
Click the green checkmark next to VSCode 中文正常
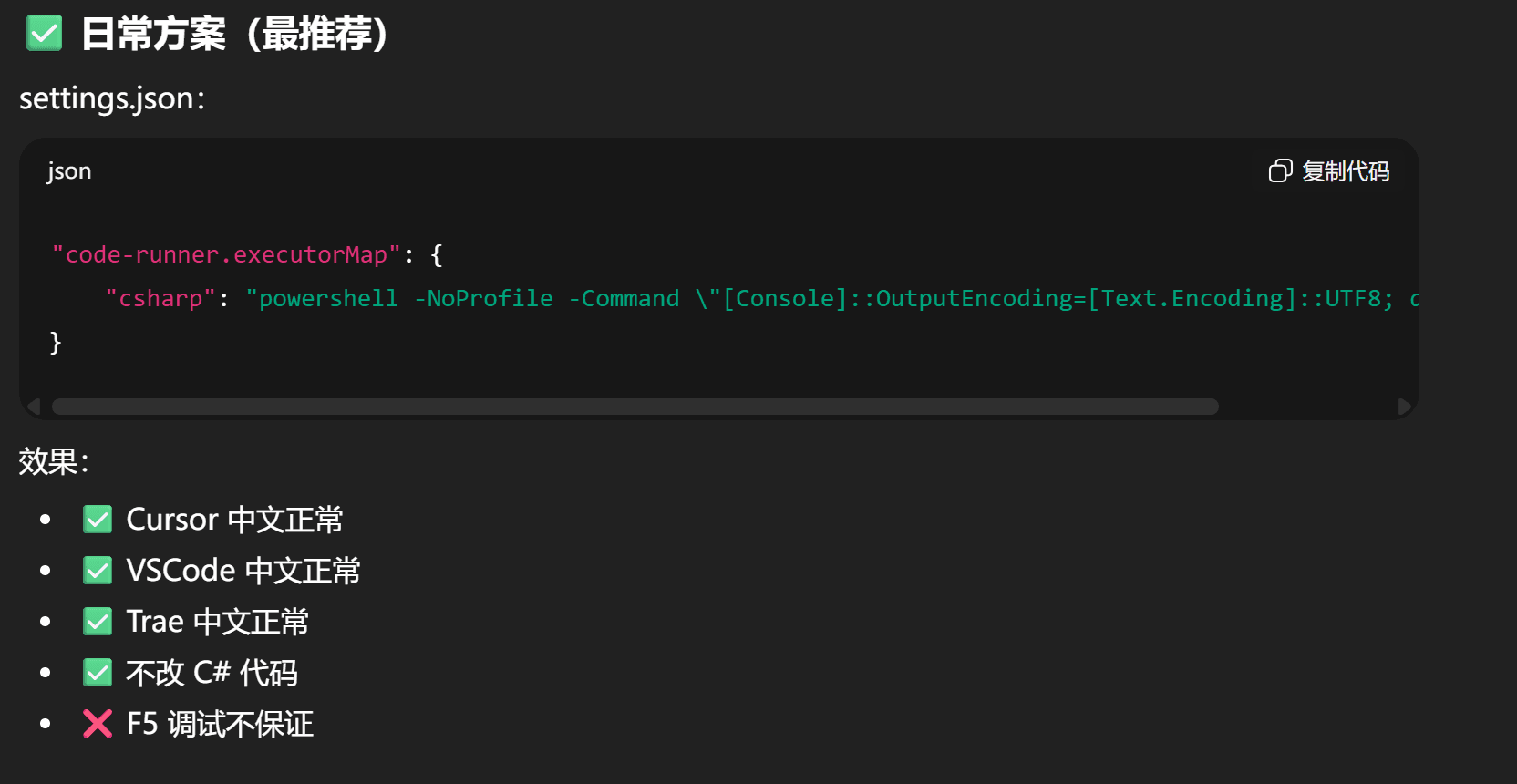tap(98, 571)
